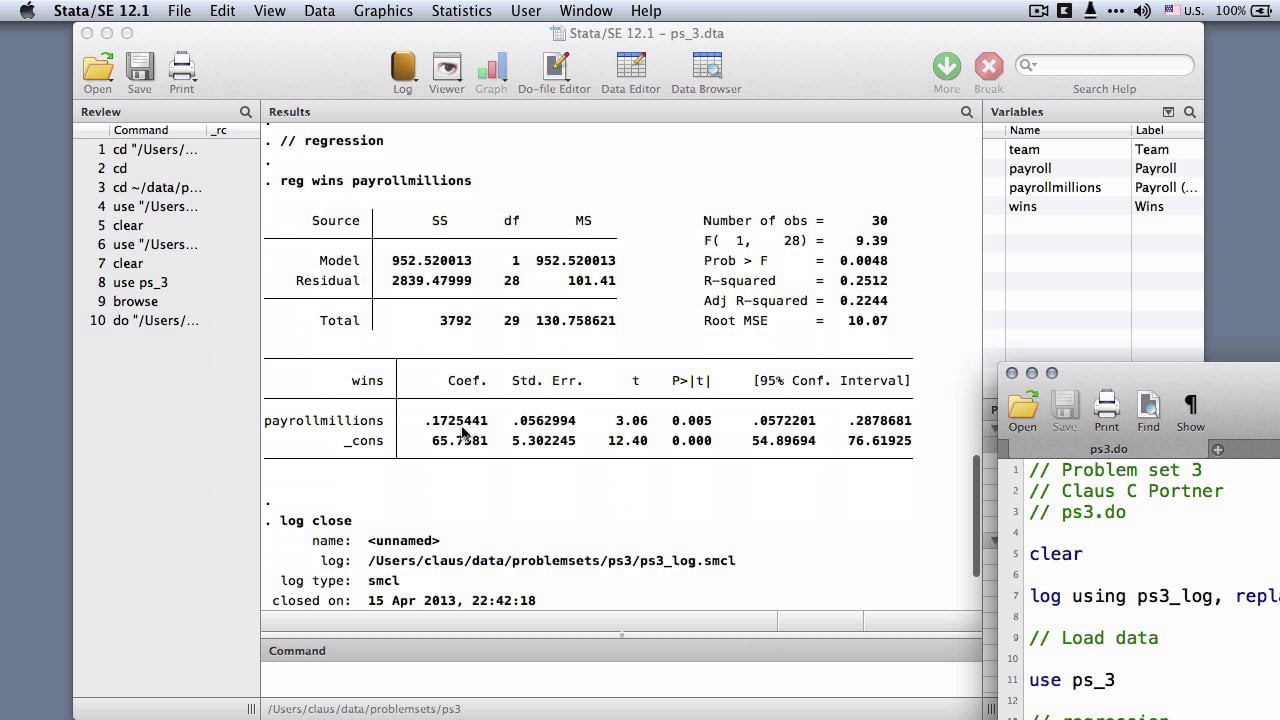Screen dimensions: 1280x720
Task: Open the Statistics menu
Action: click(x=461, y=11)
